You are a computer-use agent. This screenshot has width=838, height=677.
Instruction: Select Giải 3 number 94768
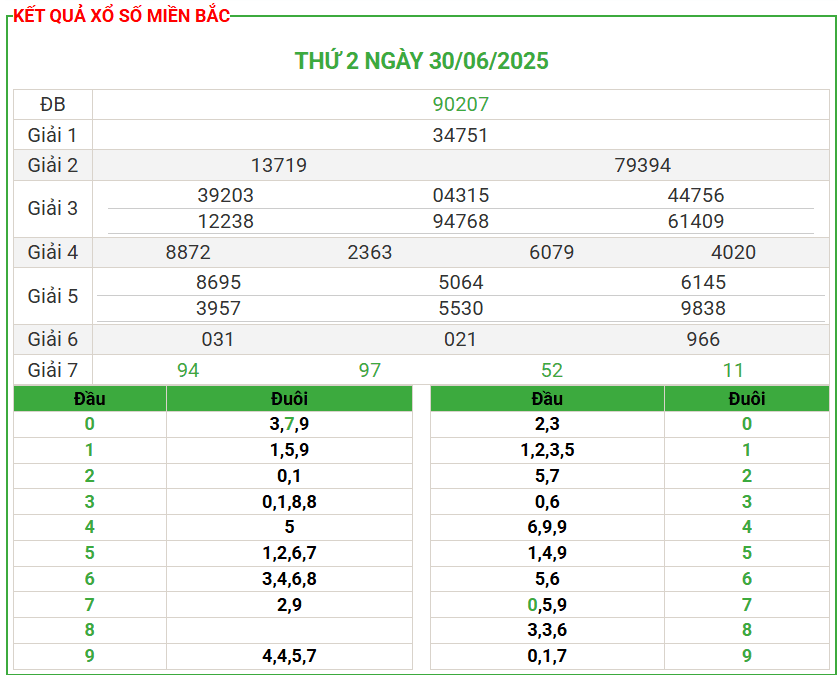461,221
